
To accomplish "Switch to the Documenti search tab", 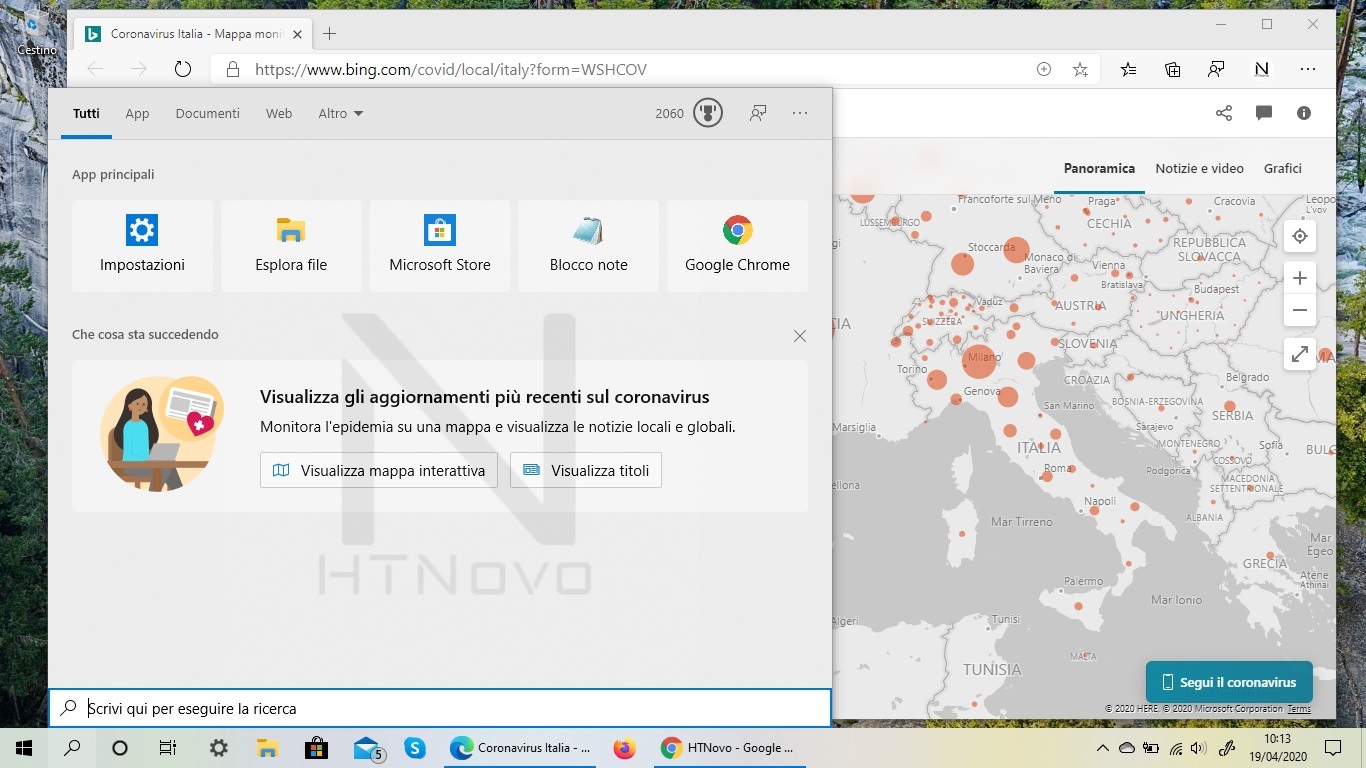I will coord(208,113).
